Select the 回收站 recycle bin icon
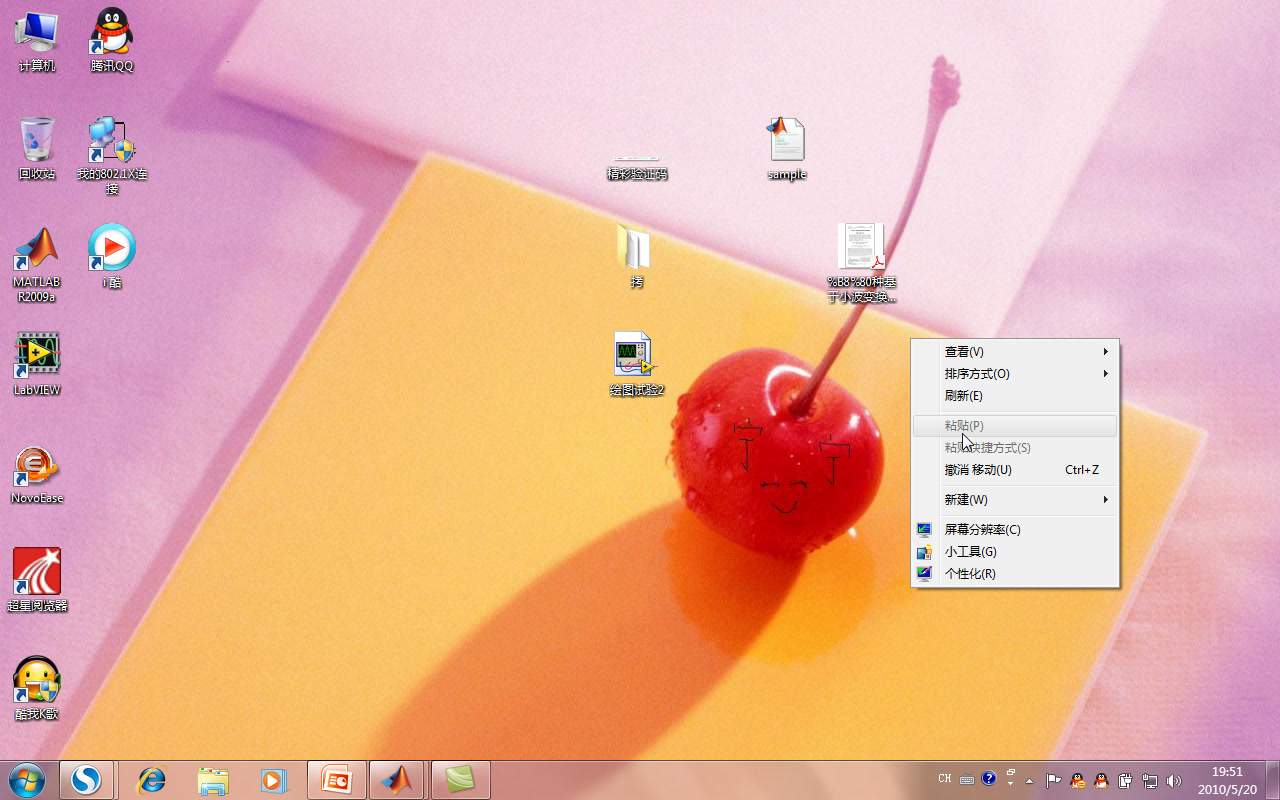 pyautogui.click(x=37, y=148)
